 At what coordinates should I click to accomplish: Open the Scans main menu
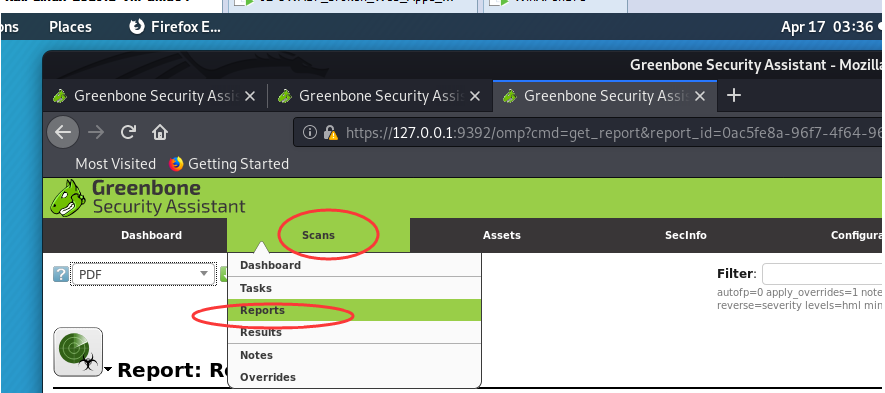click(x=318, y=235)
